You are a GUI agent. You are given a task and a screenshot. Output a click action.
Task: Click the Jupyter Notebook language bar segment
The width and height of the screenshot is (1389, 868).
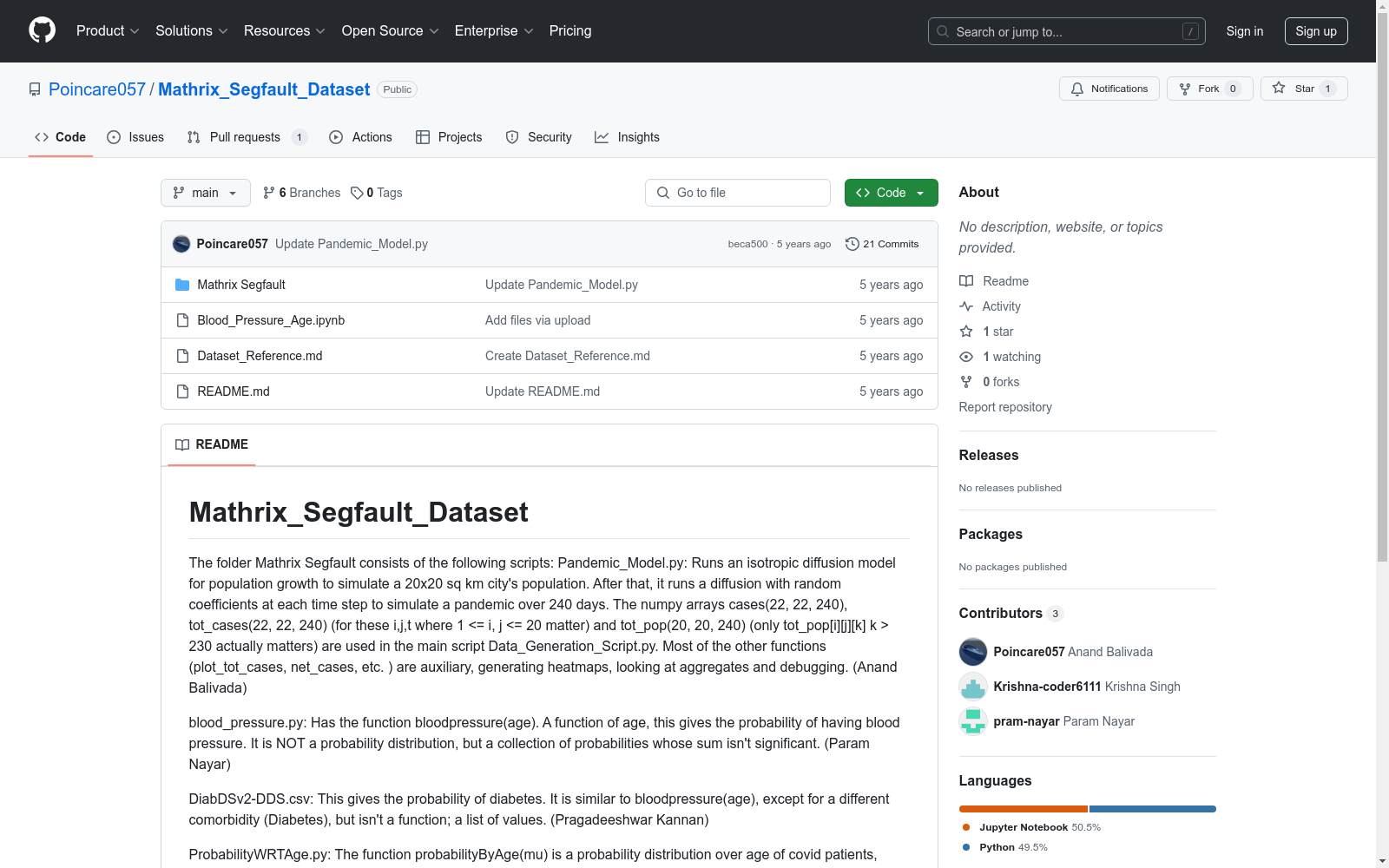(1024, 809)
